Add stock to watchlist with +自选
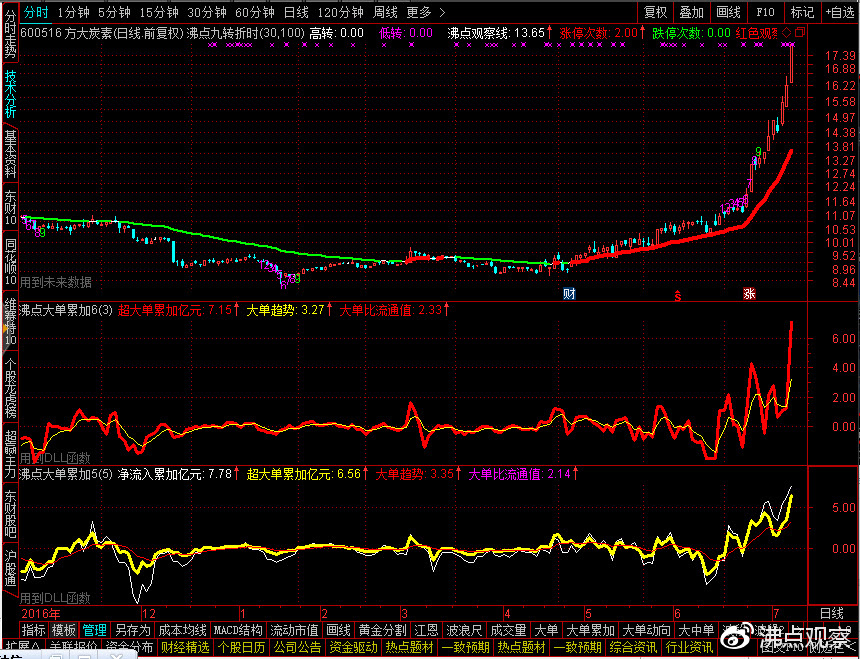 (838, 12)
